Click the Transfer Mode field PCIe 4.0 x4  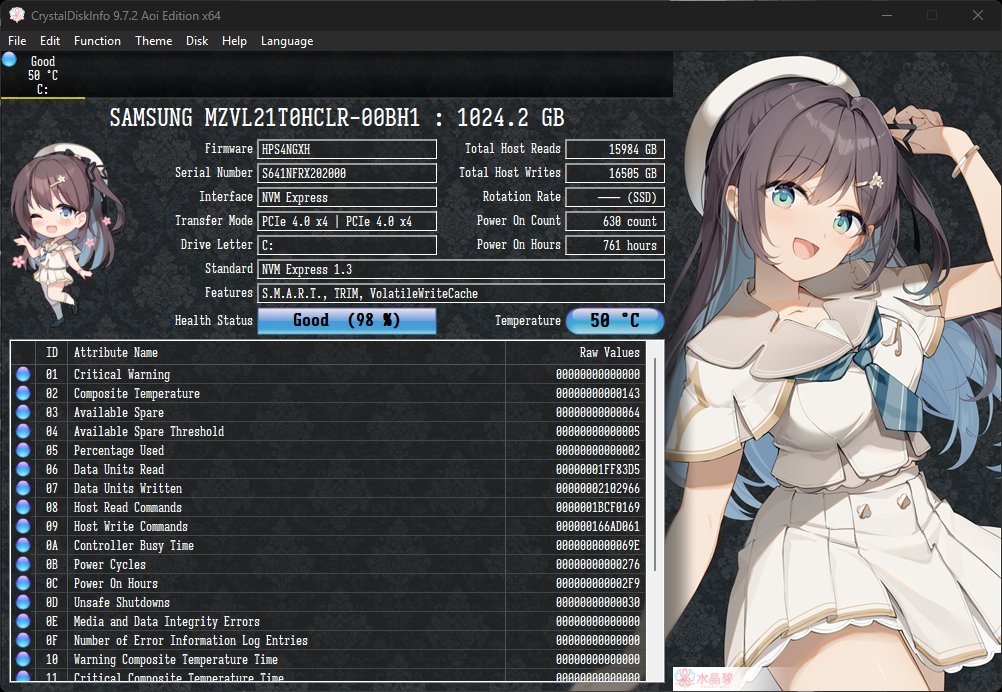click(347, 221)
